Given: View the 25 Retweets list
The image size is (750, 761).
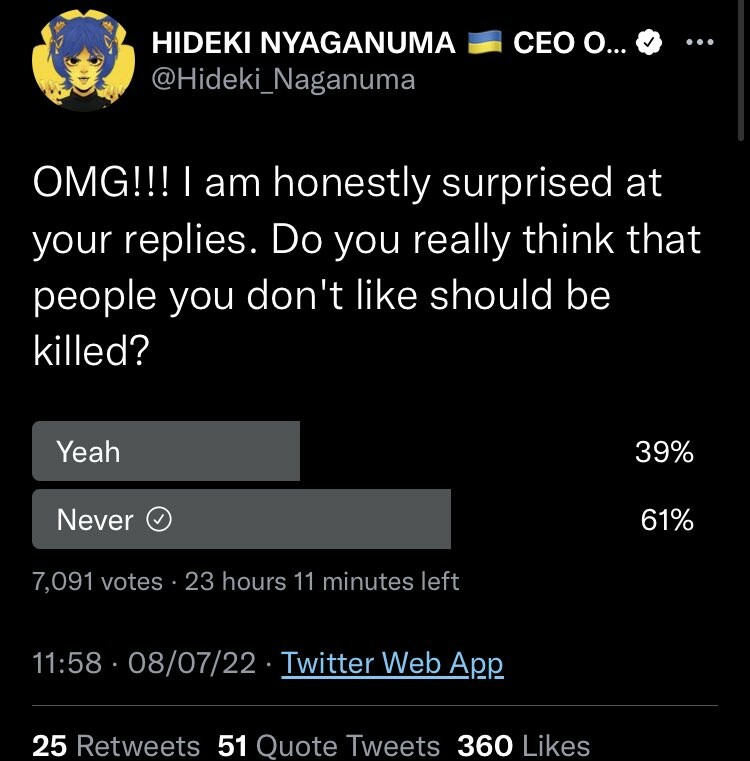Looking at the screenshot, I should coord(116,746).
